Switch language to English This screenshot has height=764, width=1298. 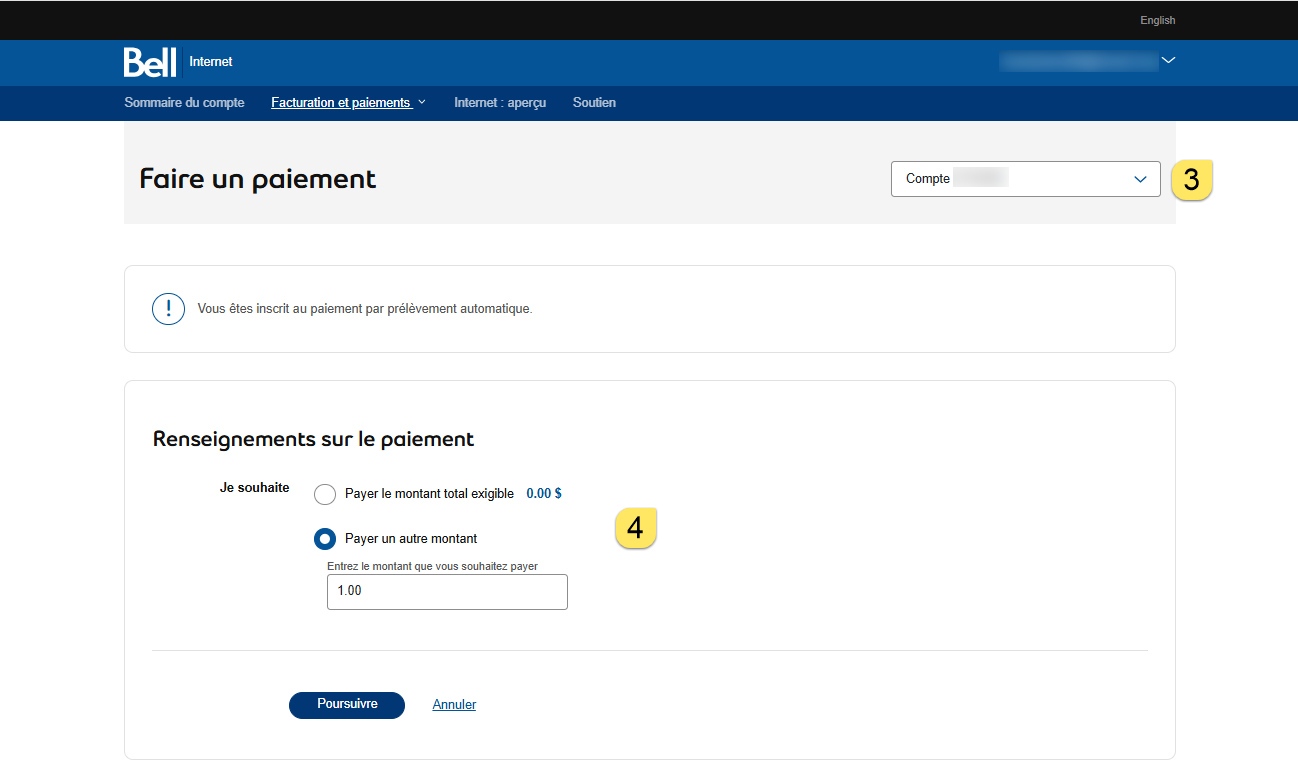(x=1157, y=20)
